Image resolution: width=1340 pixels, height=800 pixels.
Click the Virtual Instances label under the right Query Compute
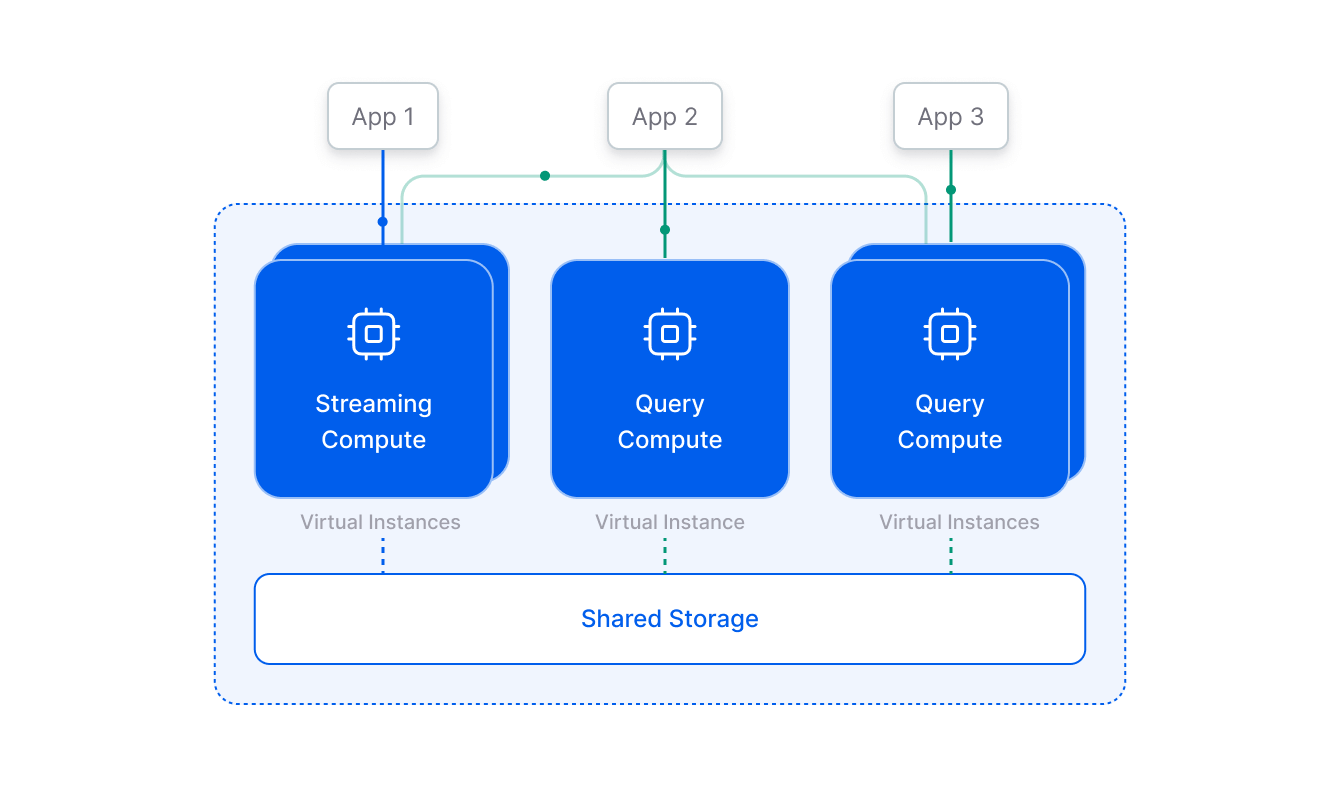click(959, 522)
